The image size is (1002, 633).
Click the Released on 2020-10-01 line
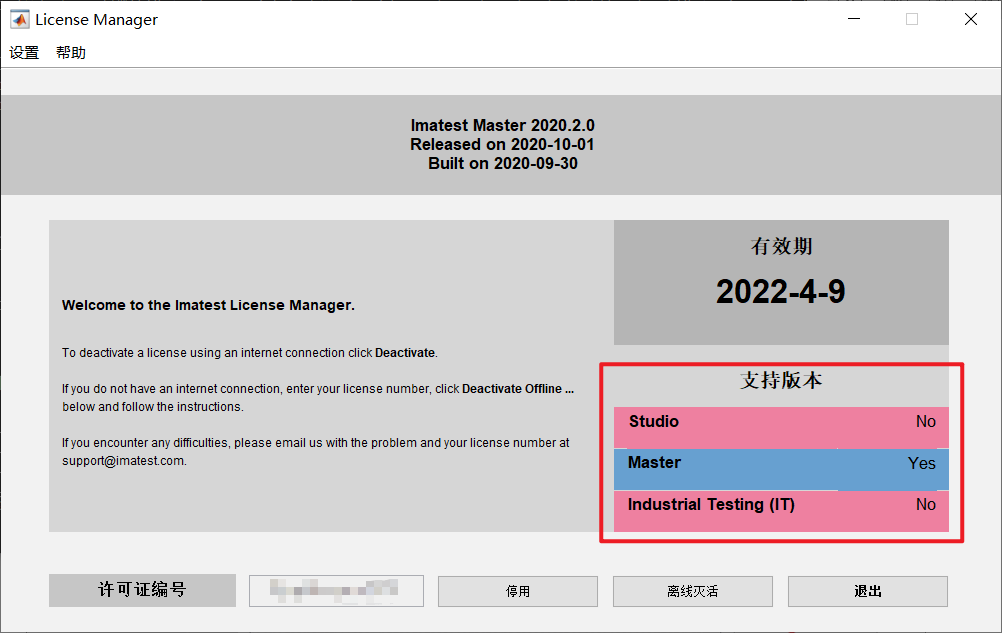(502, 144)
